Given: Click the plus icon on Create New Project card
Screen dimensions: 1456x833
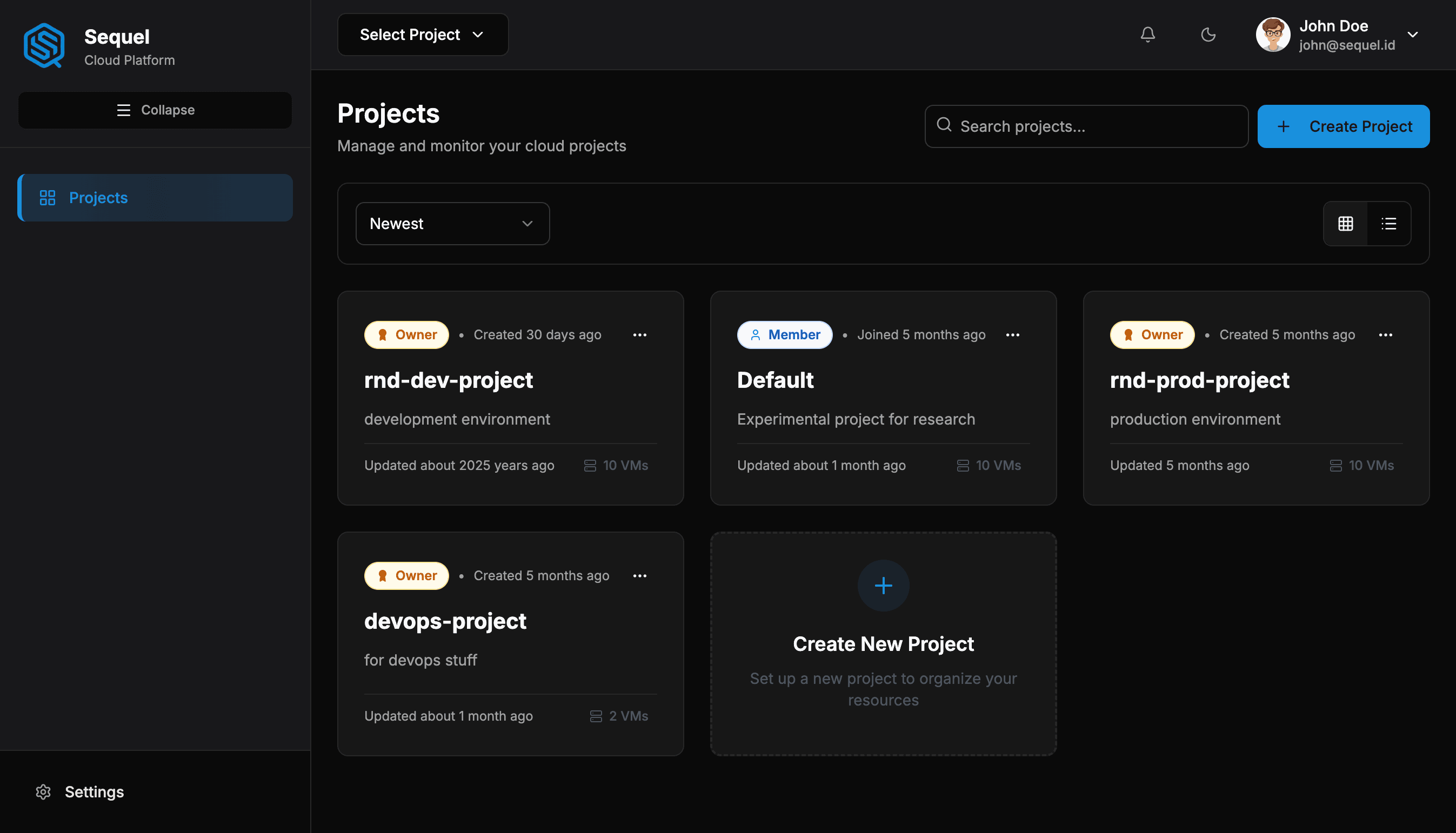Looking at the screenshot, I should point(883,585).
